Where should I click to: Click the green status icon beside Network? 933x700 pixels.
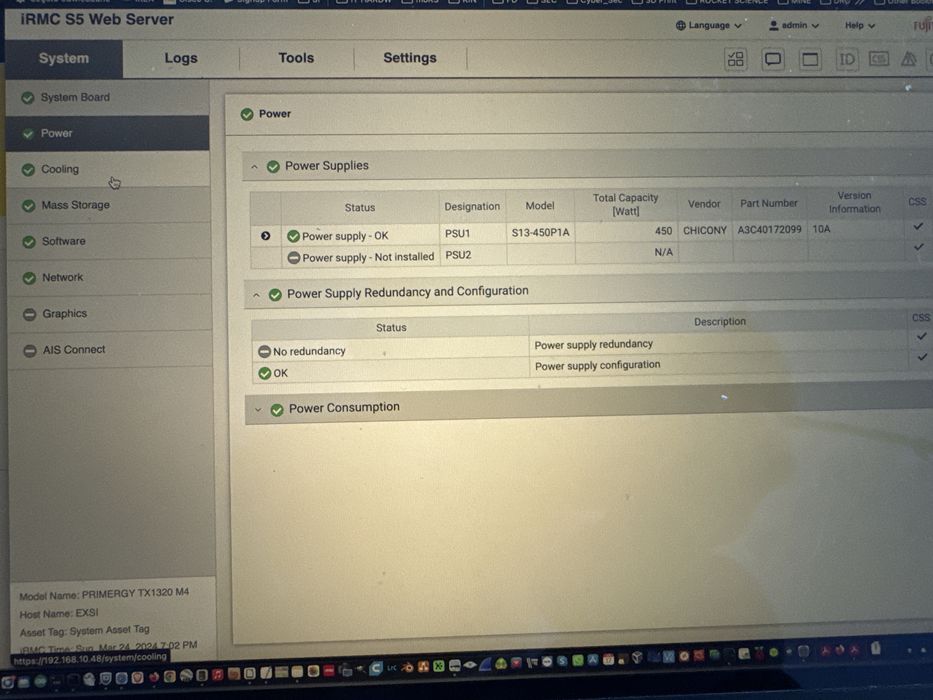click(29, 278)
